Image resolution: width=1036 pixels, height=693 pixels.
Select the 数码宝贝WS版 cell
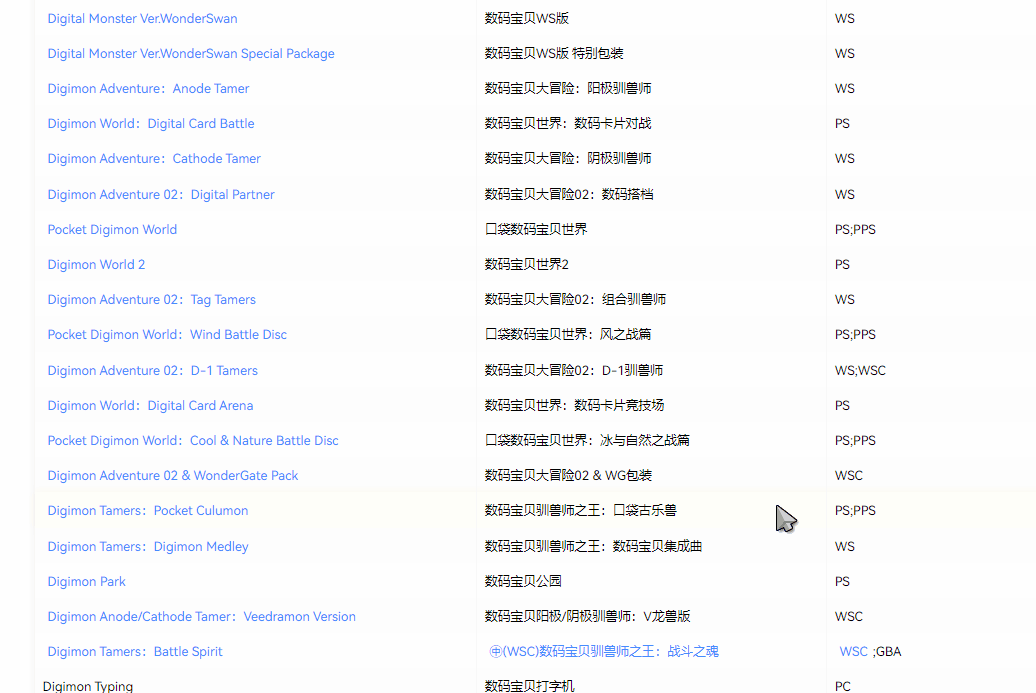click(527, 18)
